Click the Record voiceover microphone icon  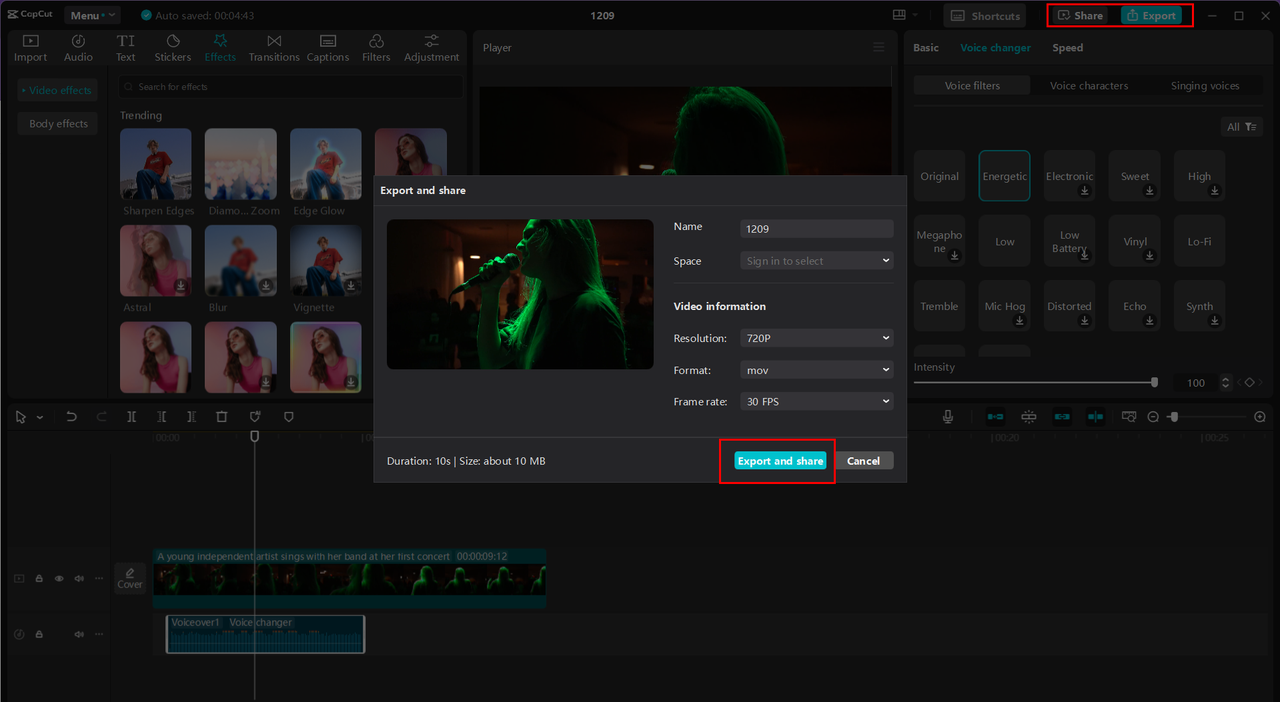point(948,417)
